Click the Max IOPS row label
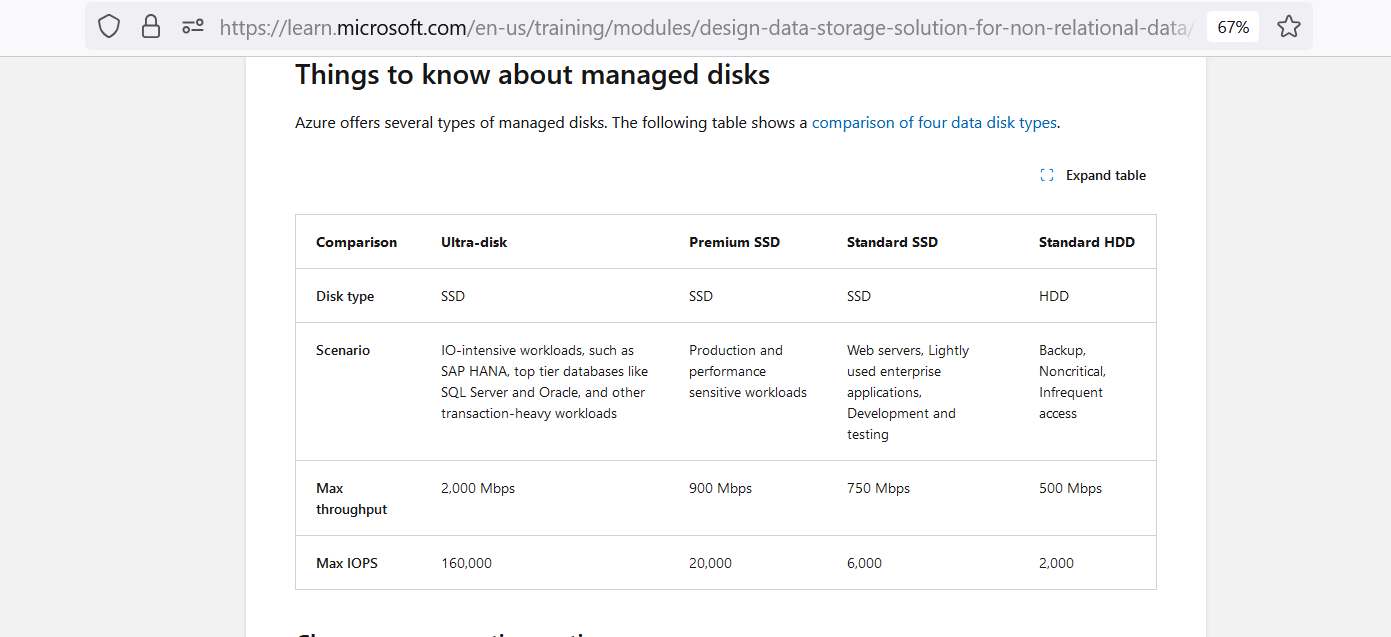 click(346, 562)
